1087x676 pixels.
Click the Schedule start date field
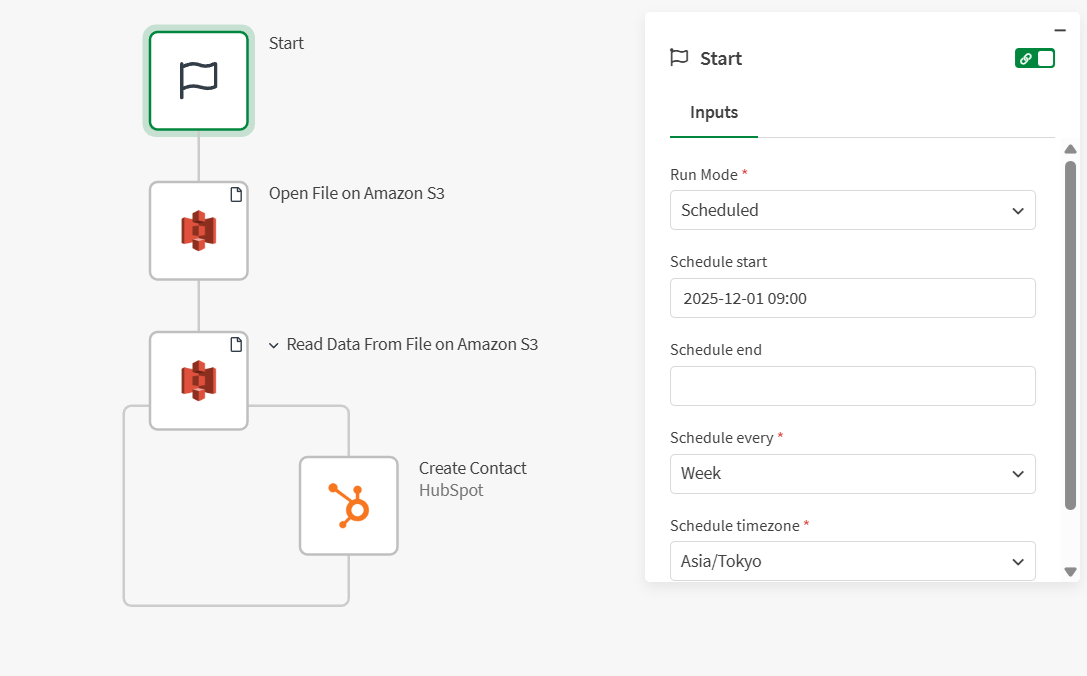click(852, 298)
